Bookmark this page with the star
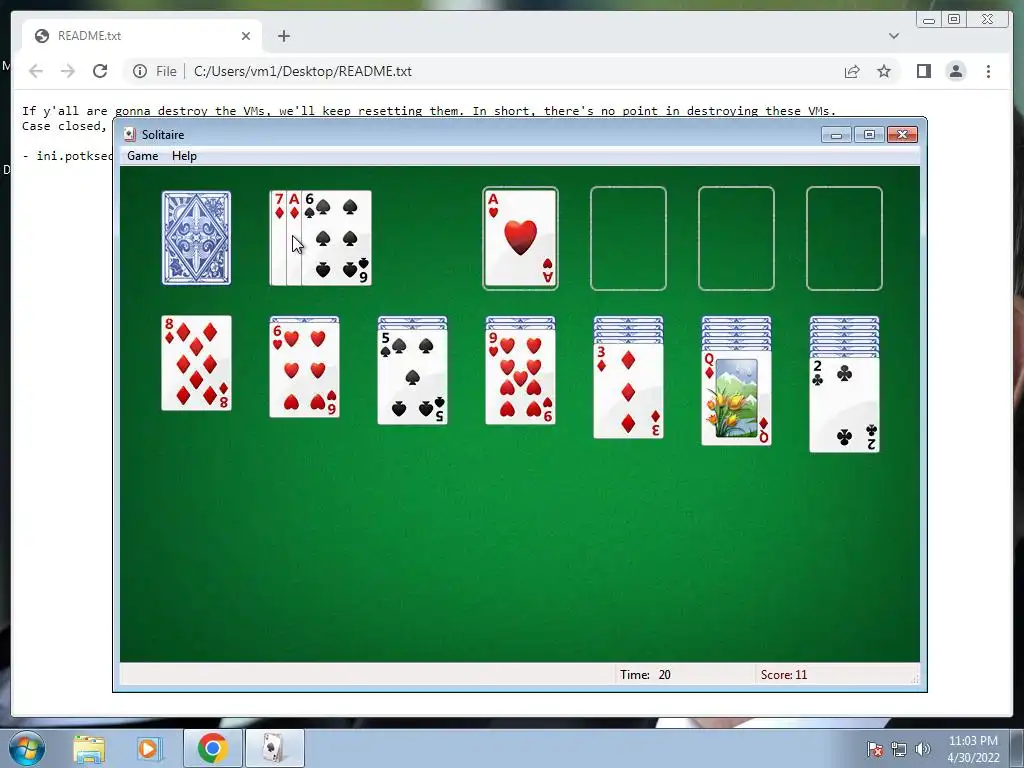Viewport: 1024px width, 768px height. click(x=884, y=71)
